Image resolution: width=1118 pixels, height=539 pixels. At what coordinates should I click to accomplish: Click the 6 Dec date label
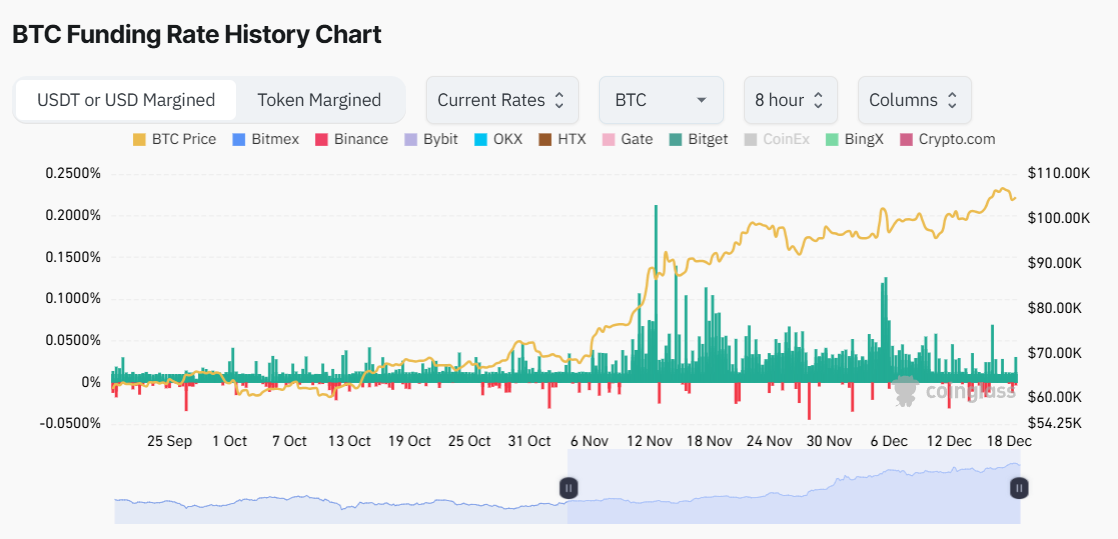click(889, 441)
